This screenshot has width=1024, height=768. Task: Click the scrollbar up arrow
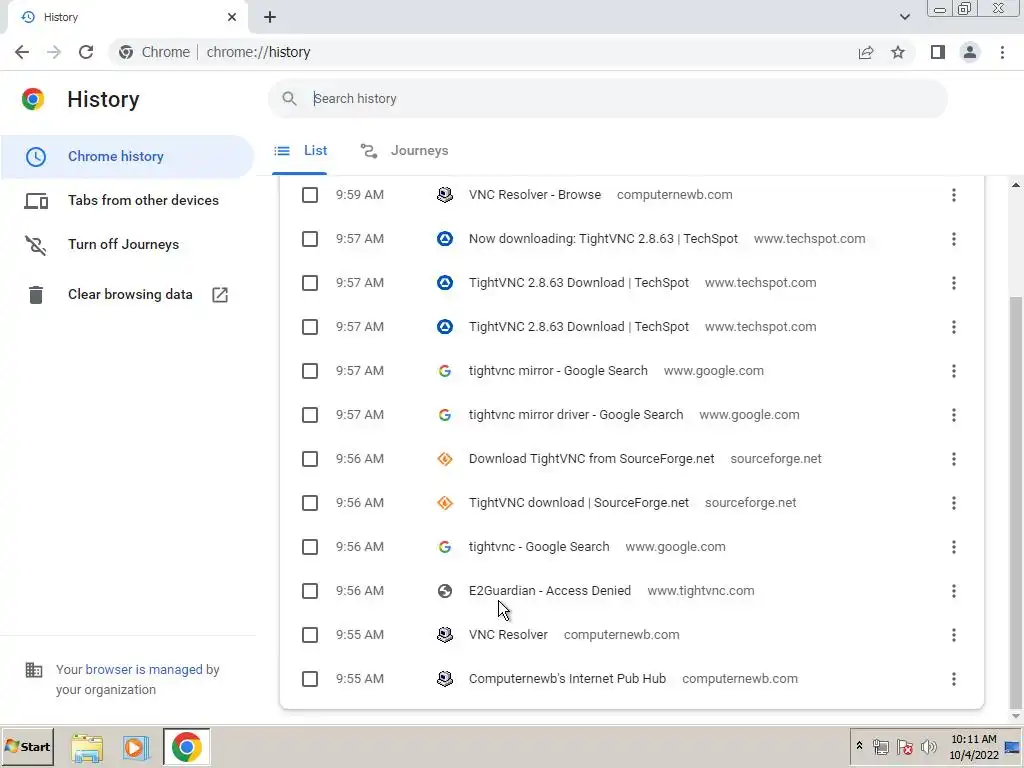point(1016,185)
